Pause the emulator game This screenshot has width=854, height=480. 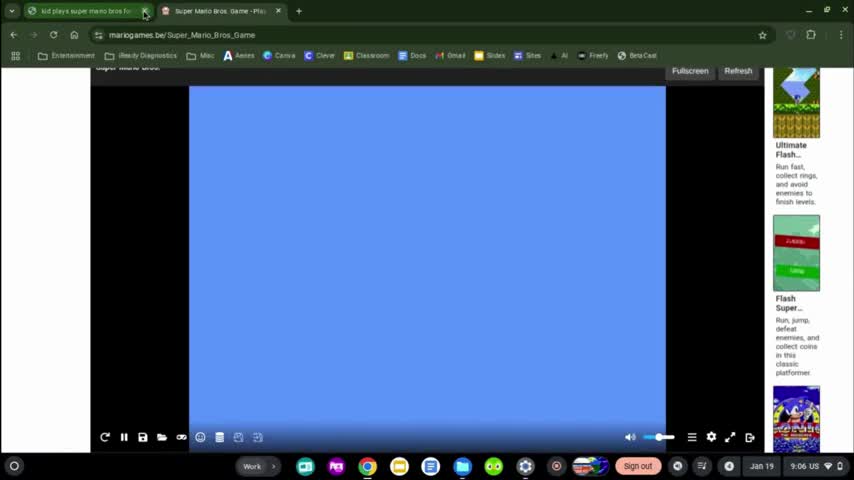coord(124,437)
